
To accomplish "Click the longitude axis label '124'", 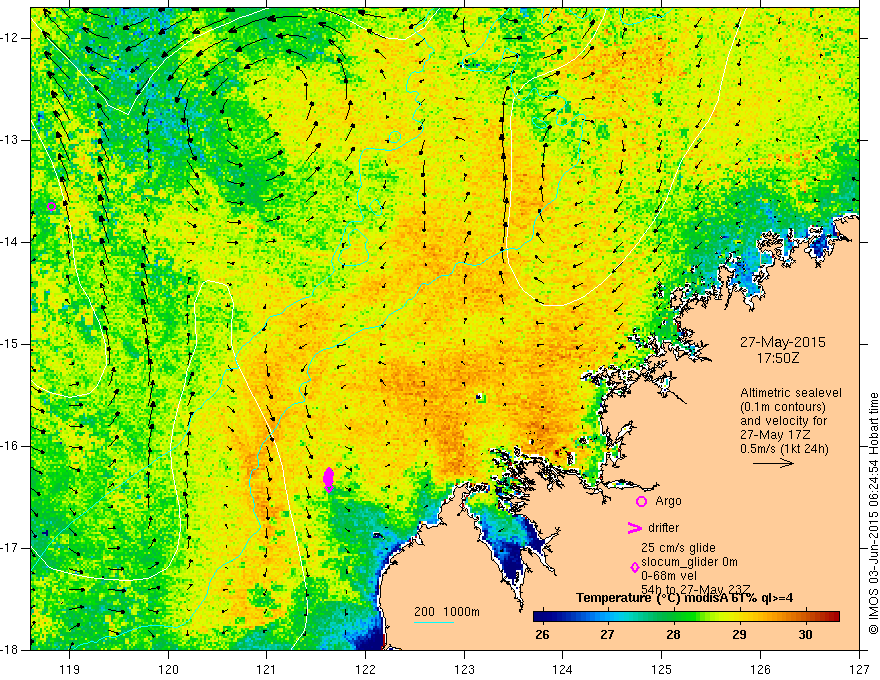I will [563, 669].
